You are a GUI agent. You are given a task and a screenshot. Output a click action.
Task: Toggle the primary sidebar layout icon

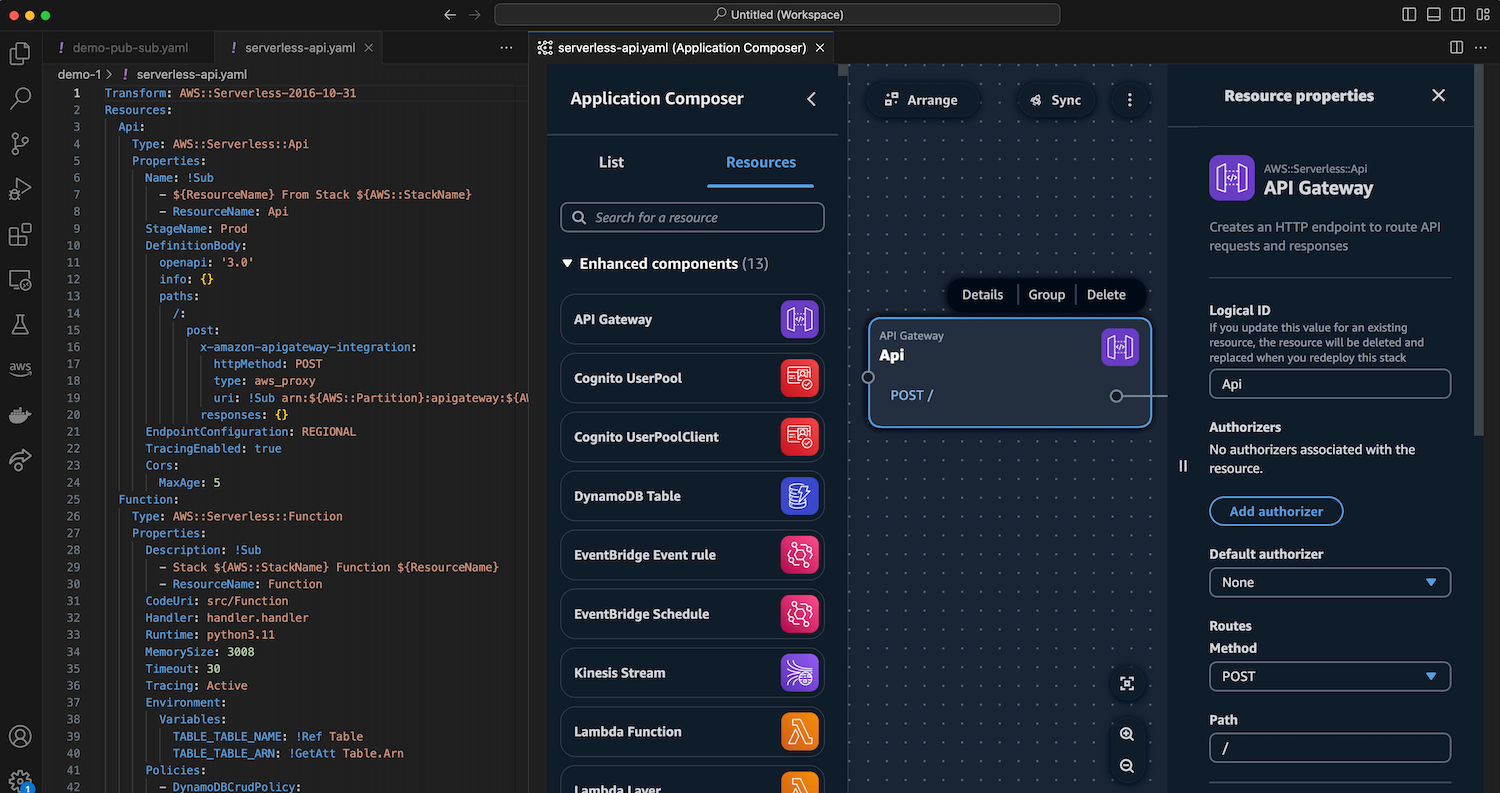tap(1409, 15)
